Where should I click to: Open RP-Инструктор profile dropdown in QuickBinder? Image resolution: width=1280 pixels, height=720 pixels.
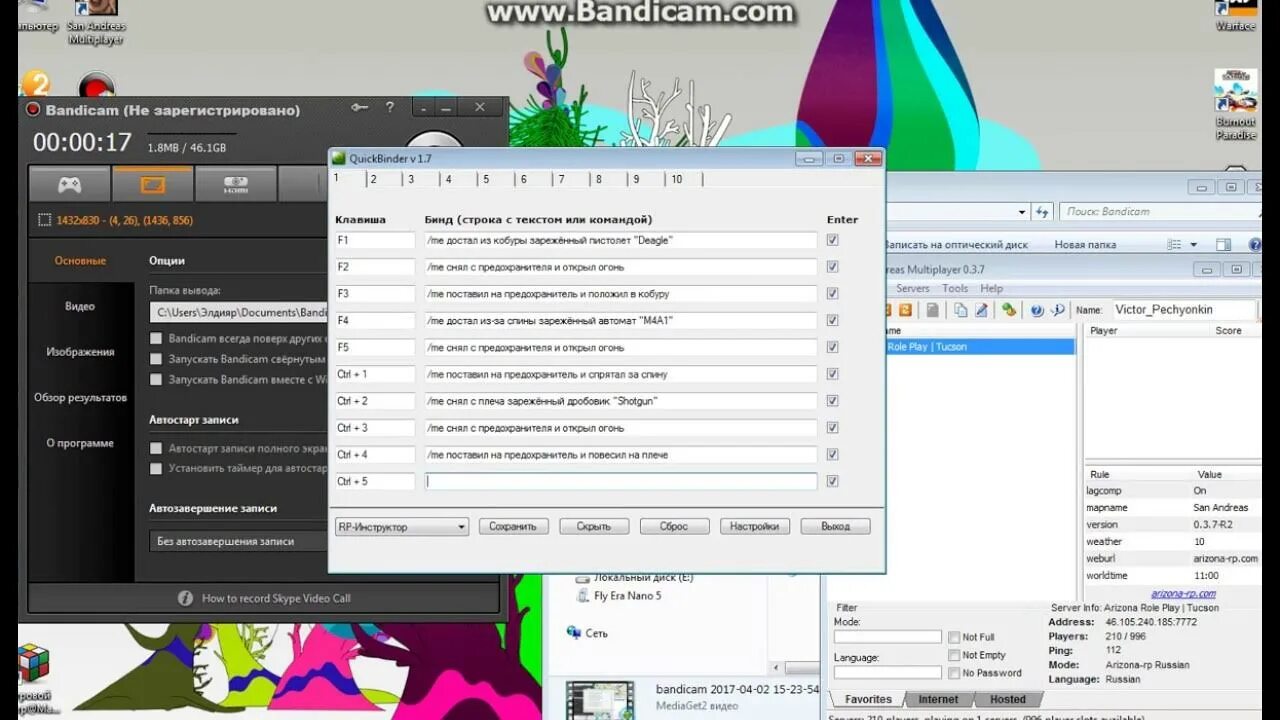[402, 526]
